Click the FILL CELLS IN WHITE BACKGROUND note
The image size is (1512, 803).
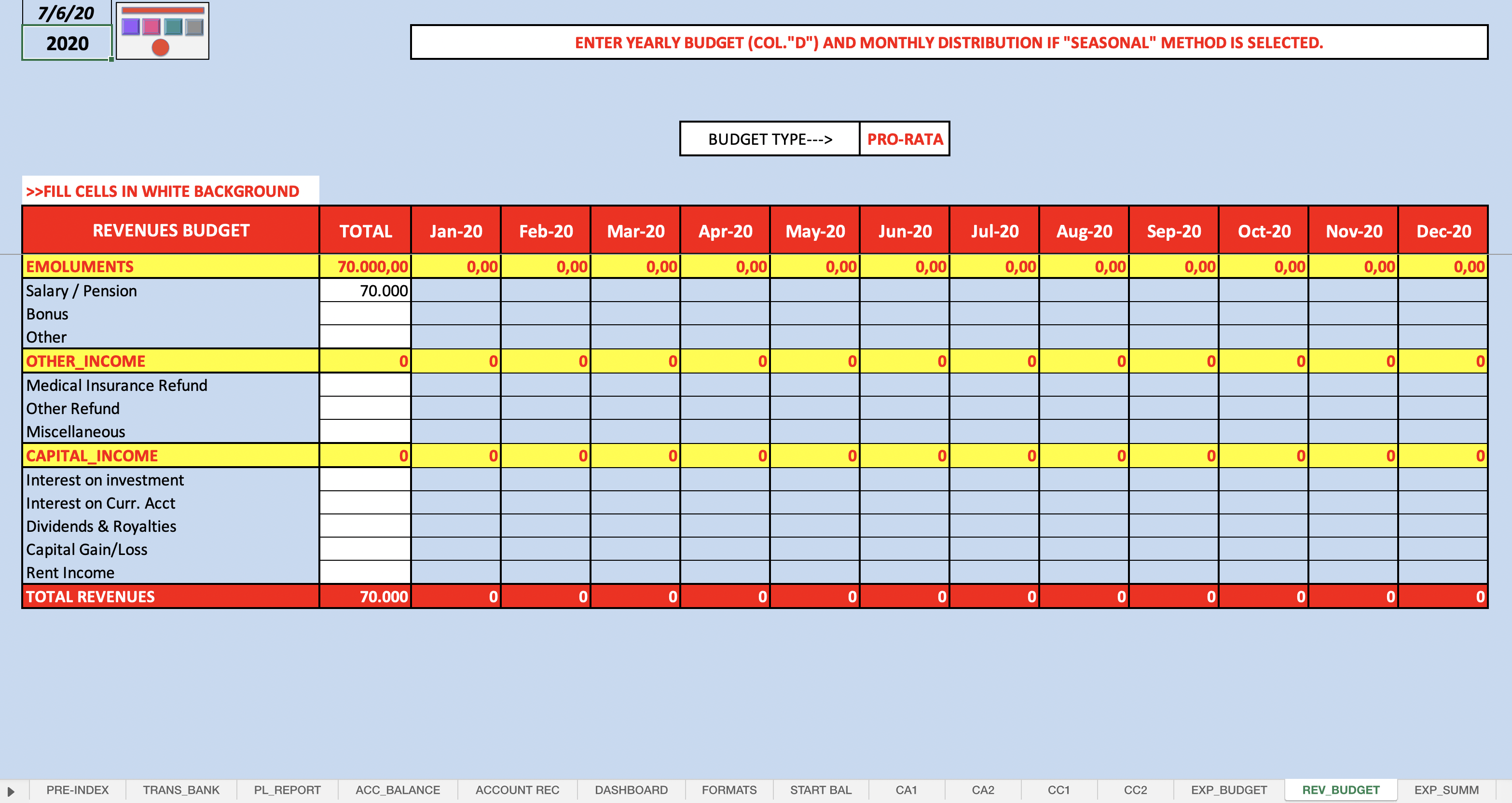(x=170, y=191)
